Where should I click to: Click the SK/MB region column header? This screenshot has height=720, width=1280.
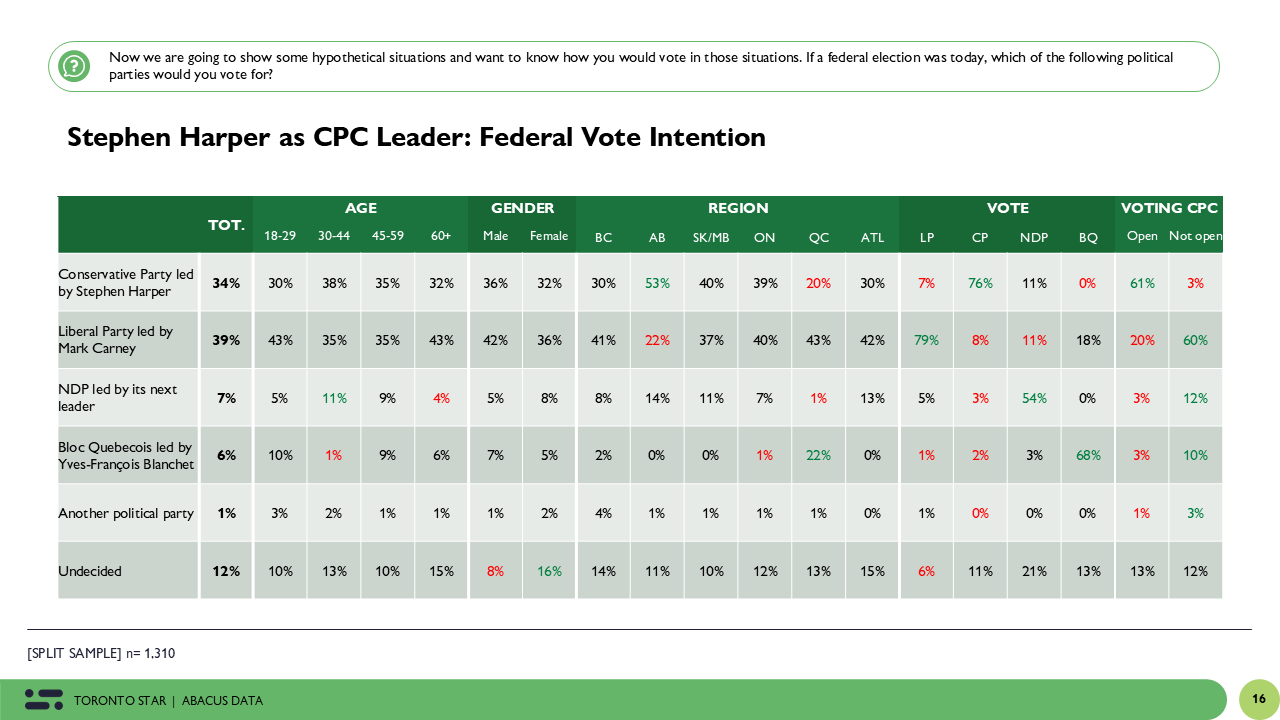coord(711,238)
